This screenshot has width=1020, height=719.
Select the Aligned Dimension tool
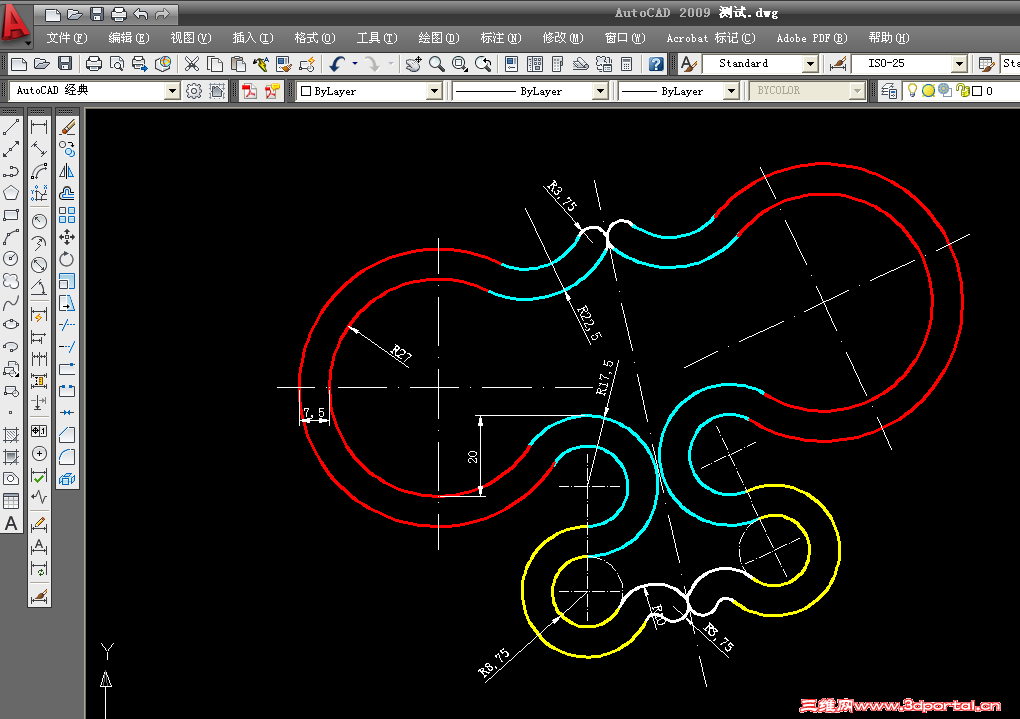(39, 149)
